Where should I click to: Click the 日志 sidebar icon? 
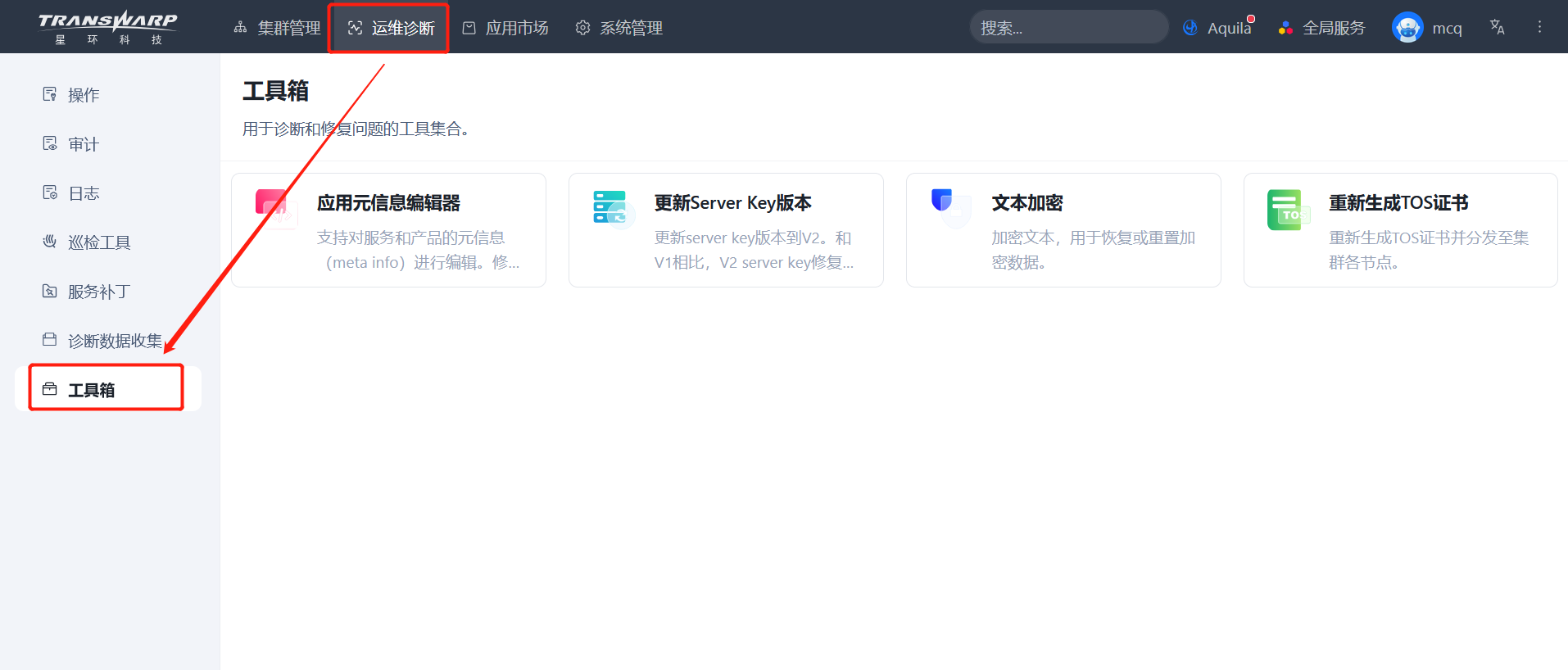(x=50, y=192)
